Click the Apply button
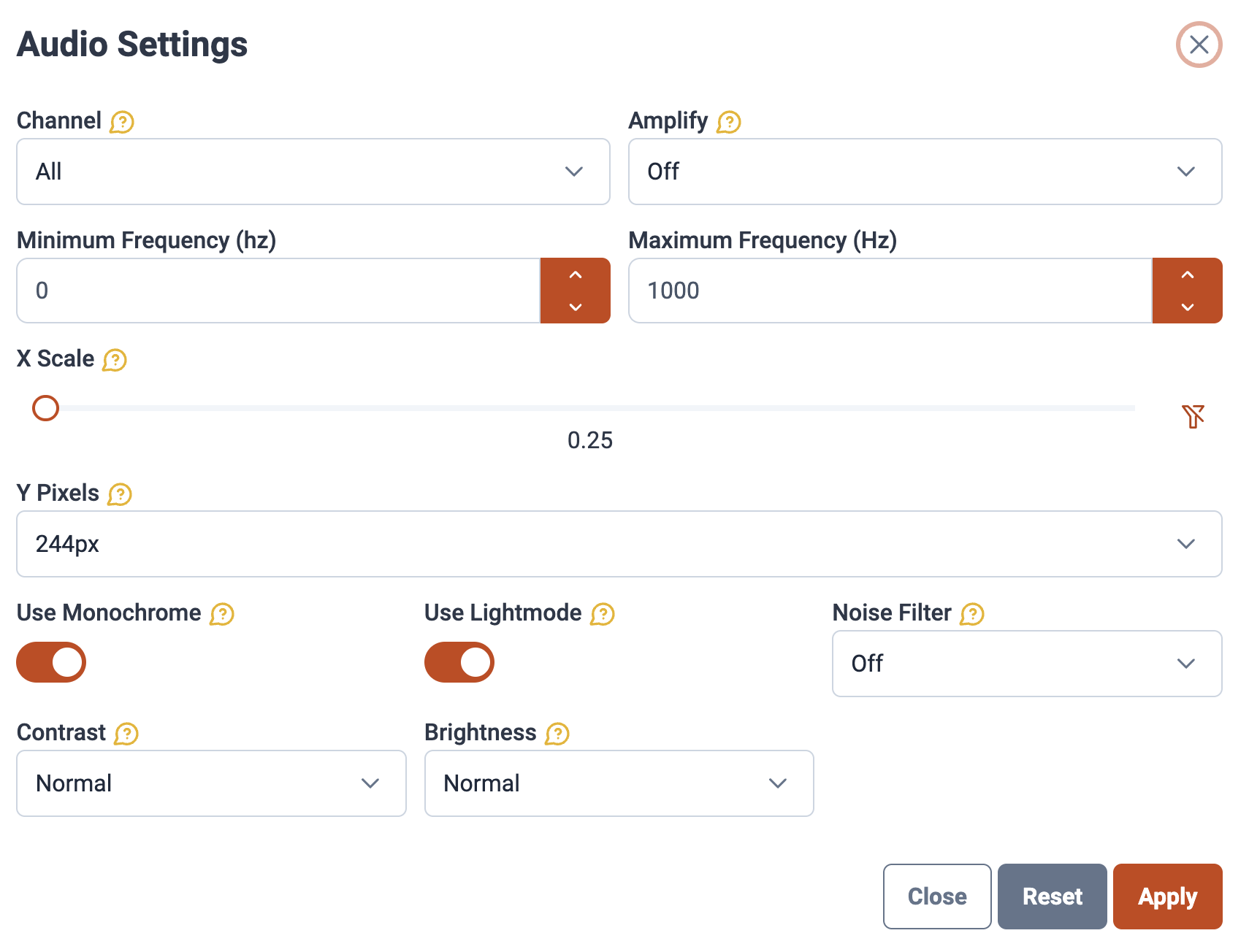This screenshot has height=952, width=1249. click(1167, 897)
